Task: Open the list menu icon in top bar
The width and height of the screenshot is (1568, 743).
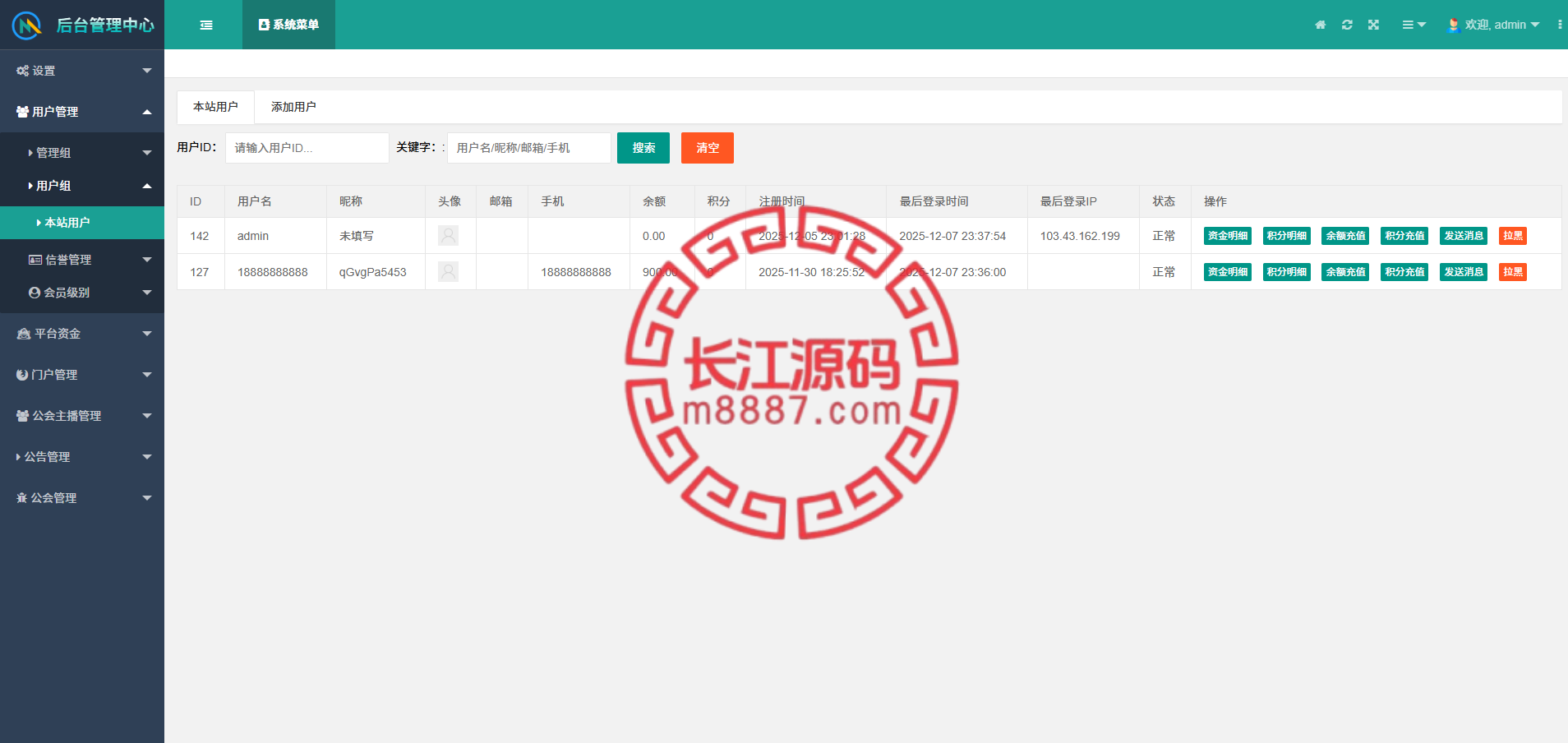Action: click(x=1414, y=25)
